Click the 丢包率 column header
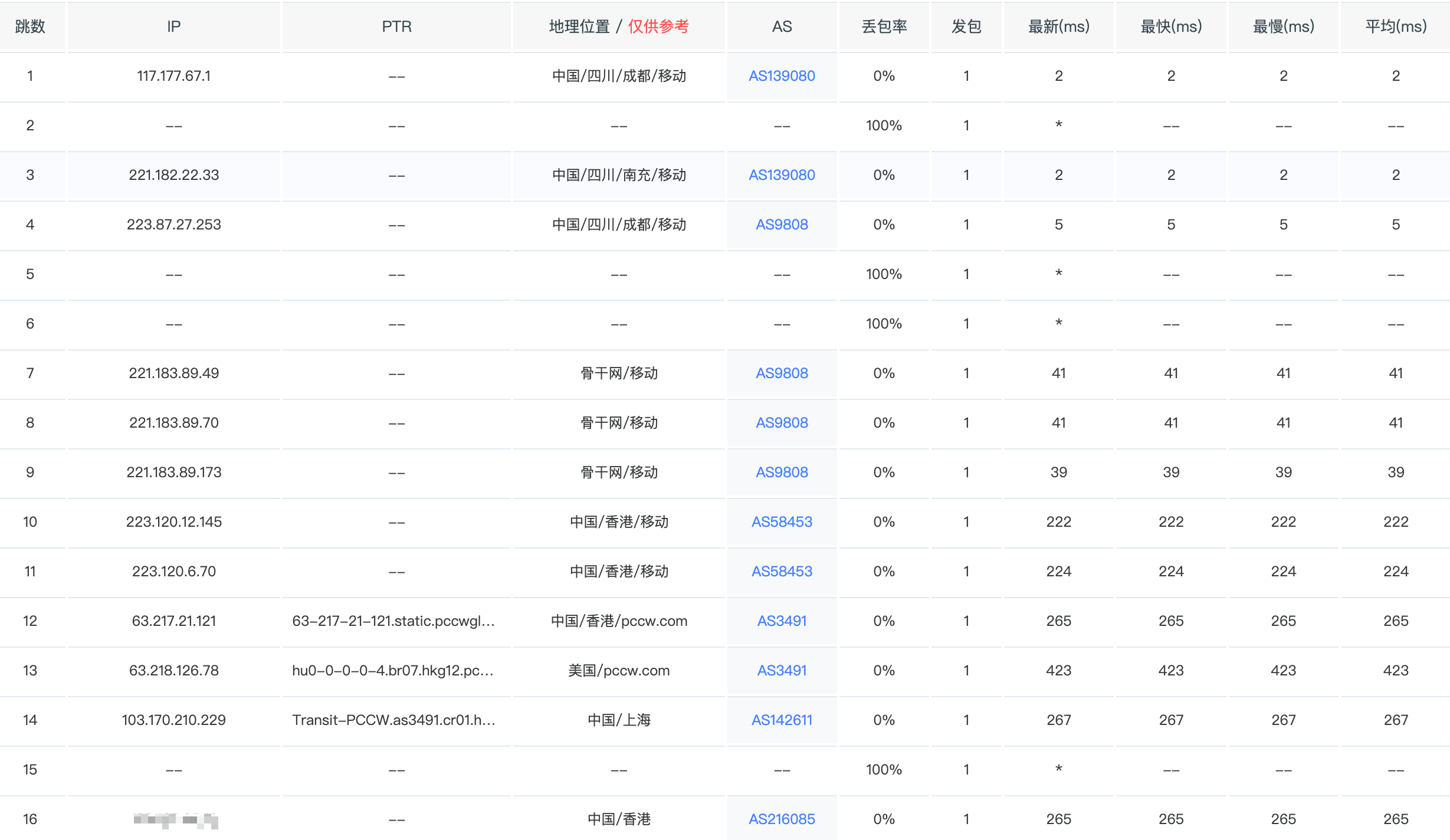This screenshot has width=1450, height=840. pos(884,27)
